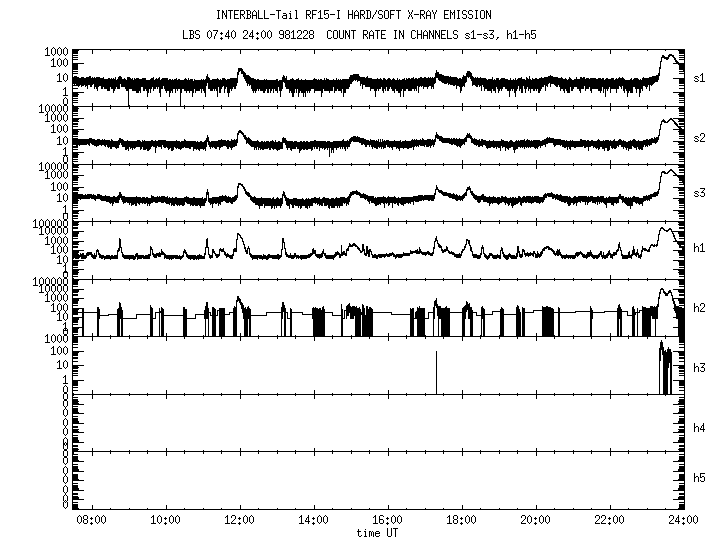The height and width of the screenshot is (550, 720).
Task: Click the 12:00 peak in the s1 trace
Action: click(x=240, y=71)
